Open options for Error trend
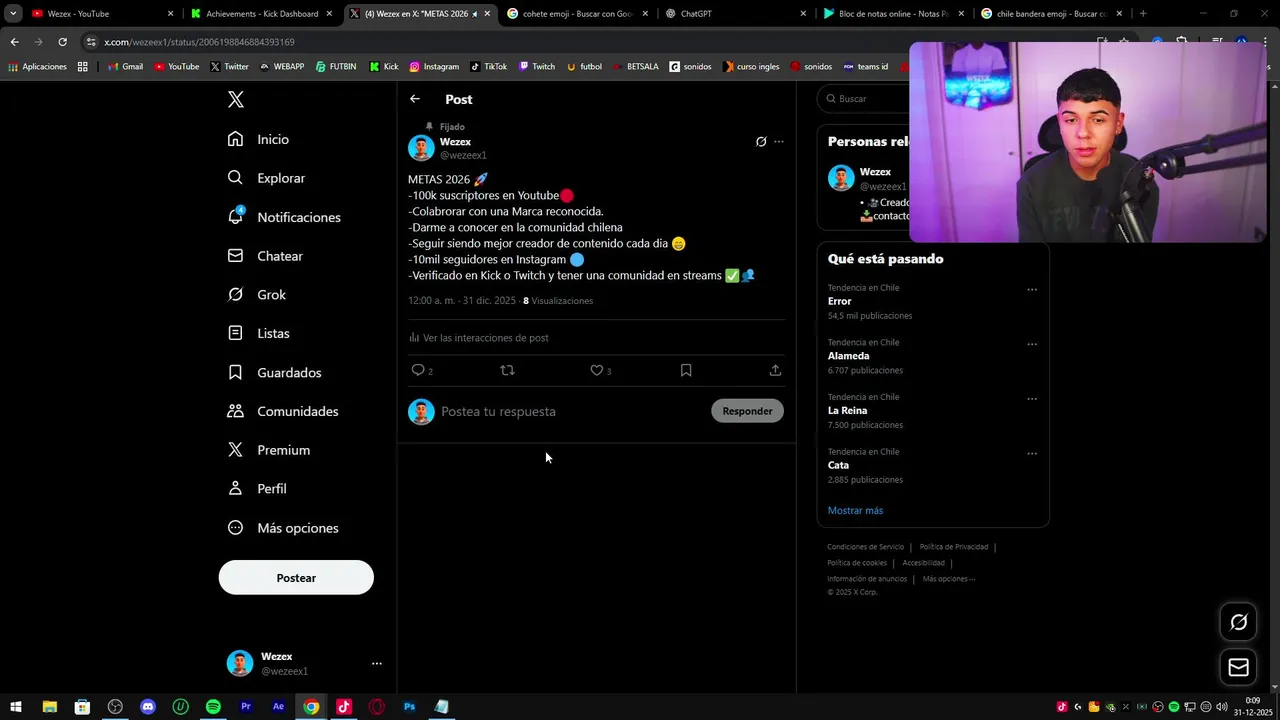The height and width of the screenshot is (720, 1280). tap(1032, 290)
